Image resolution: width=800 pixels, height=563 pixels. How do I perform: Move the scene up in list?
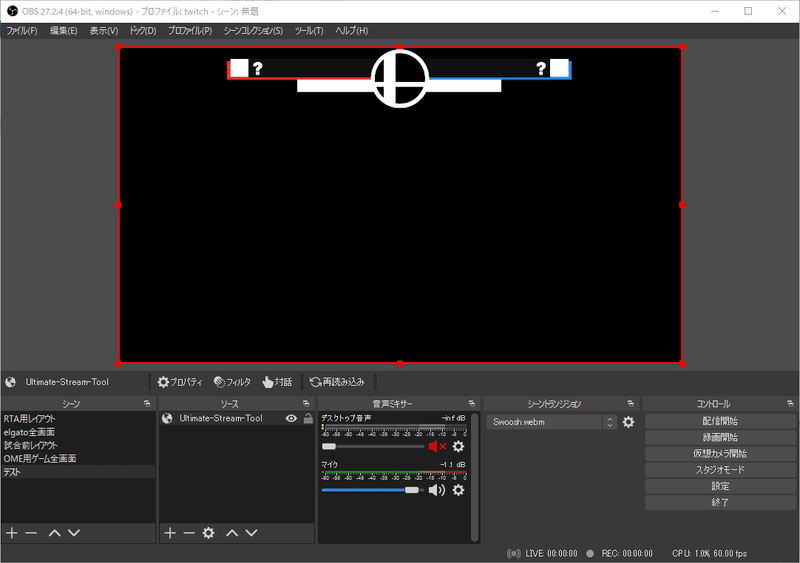coord(55,533)
